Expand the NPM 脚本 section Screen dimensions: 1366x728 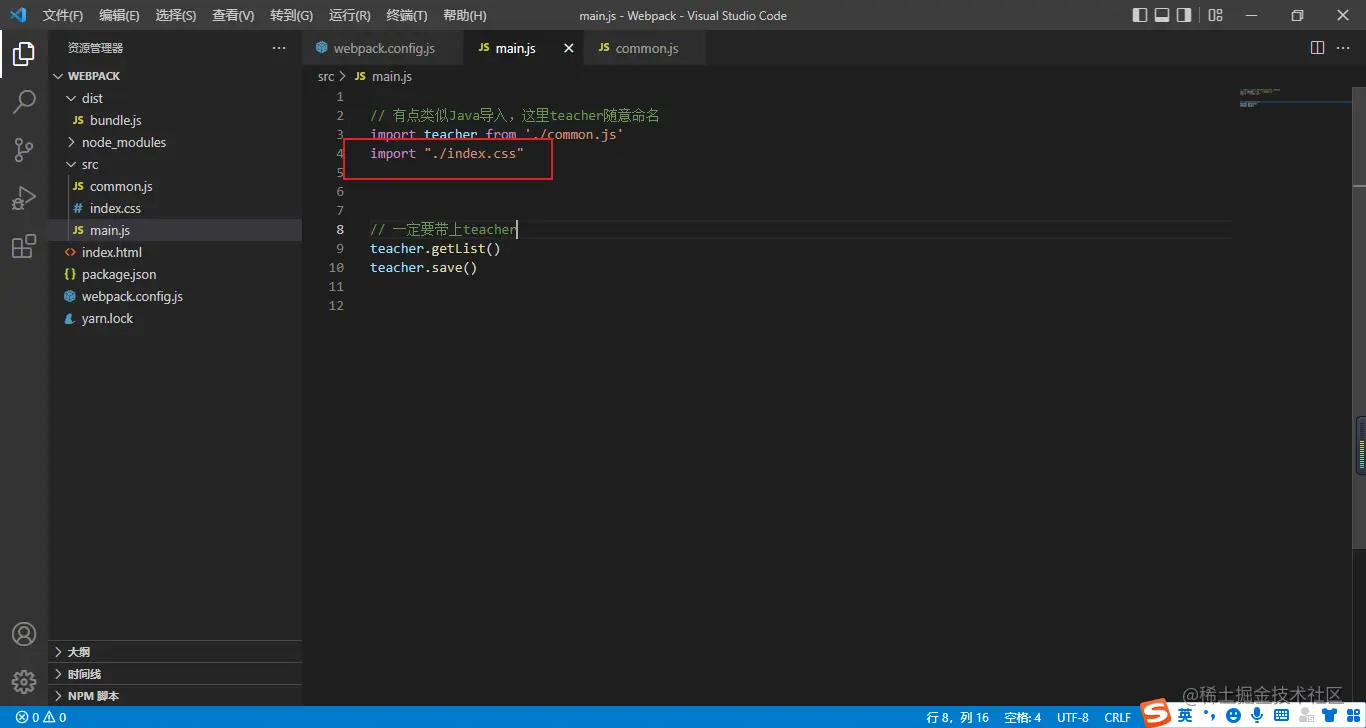click(176, 696)
